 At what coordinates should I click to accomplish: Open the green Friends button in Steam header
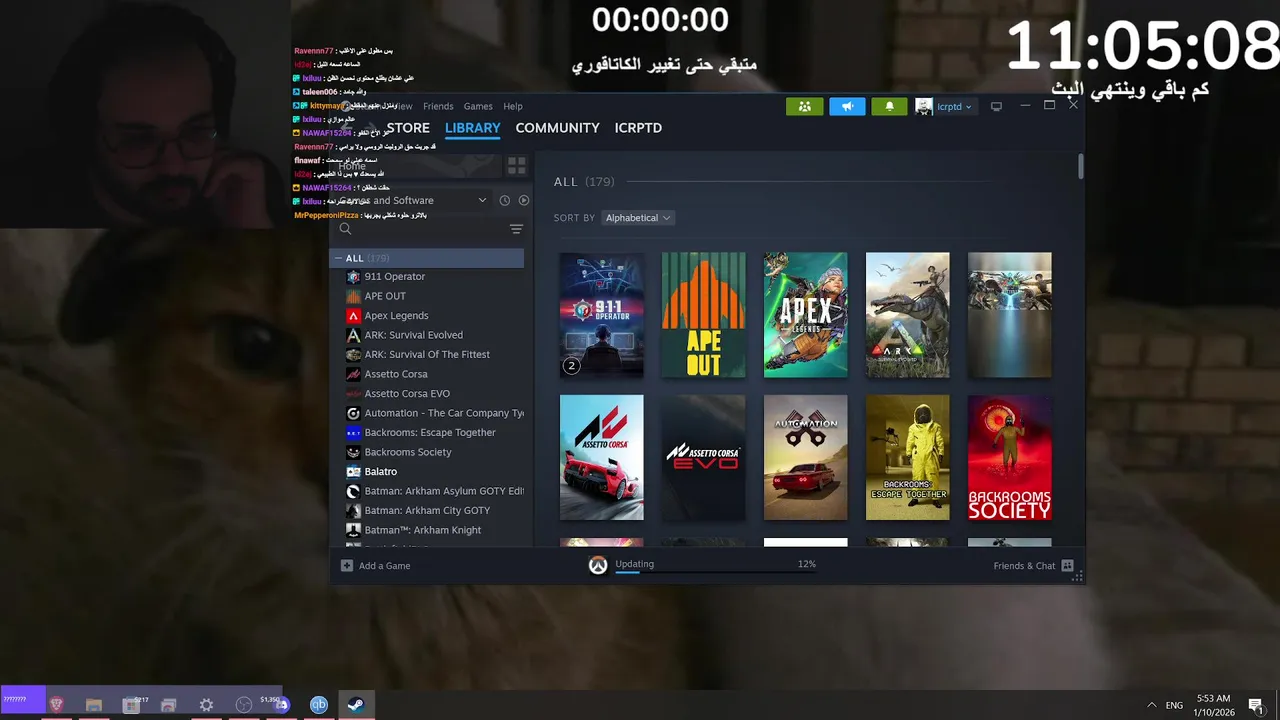click(804, 106)
